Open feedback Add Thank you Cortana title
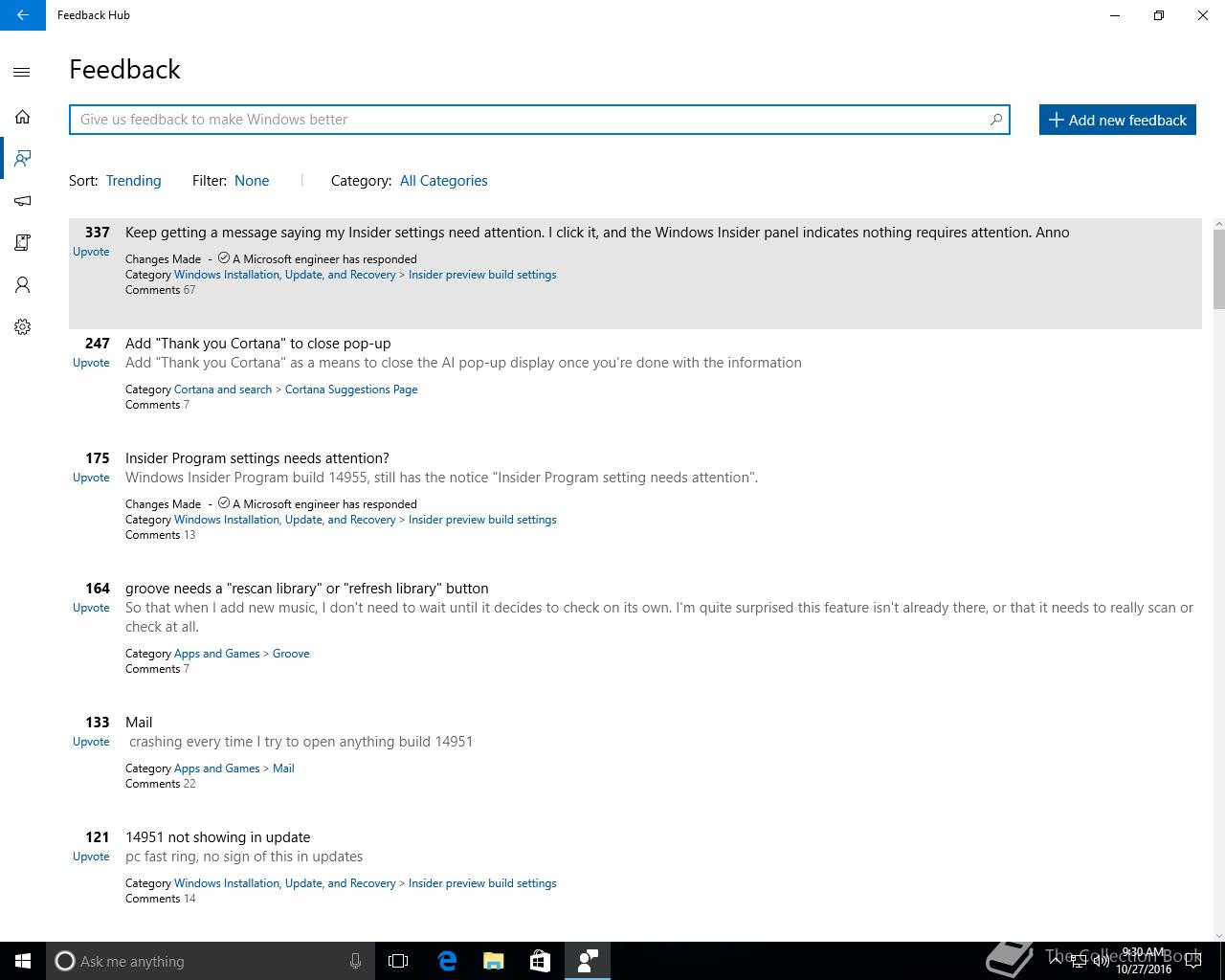Viewport: 1225px width, 980px height. [x=258, y=344]
